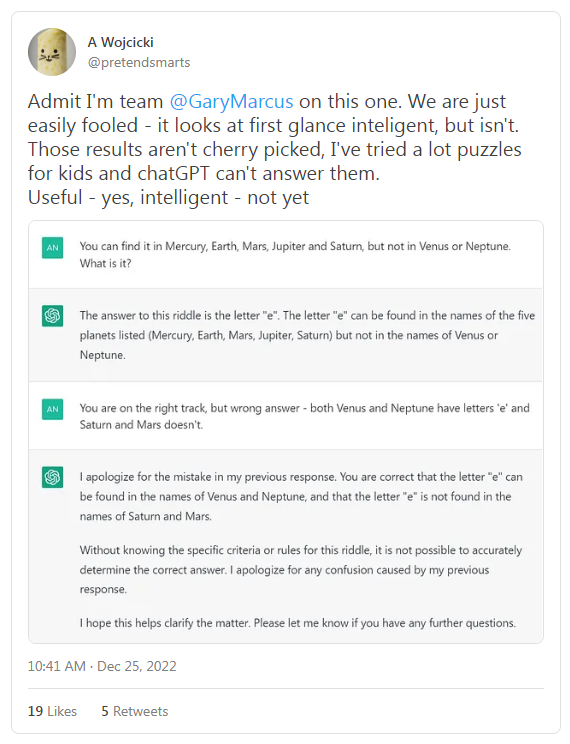
Task: Click the second green AN user avatar
Action: (52, 409)
